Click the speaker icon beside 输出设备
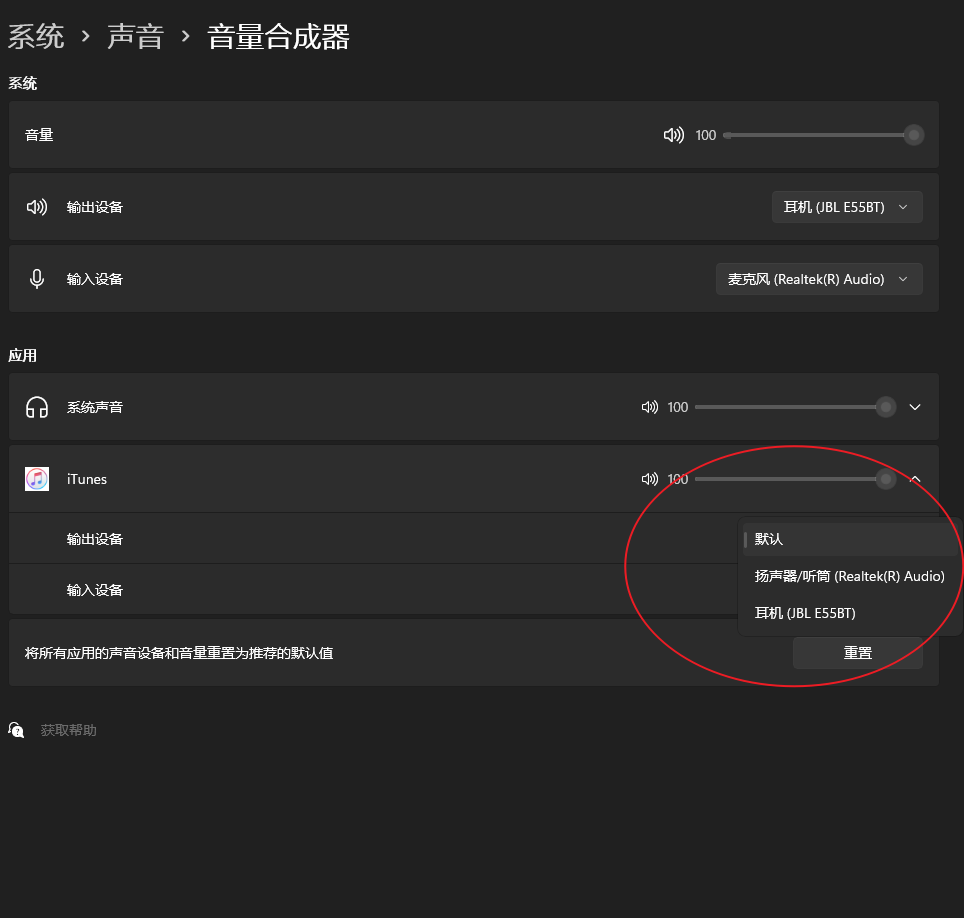Screen dimensions: 964x918 37,207
